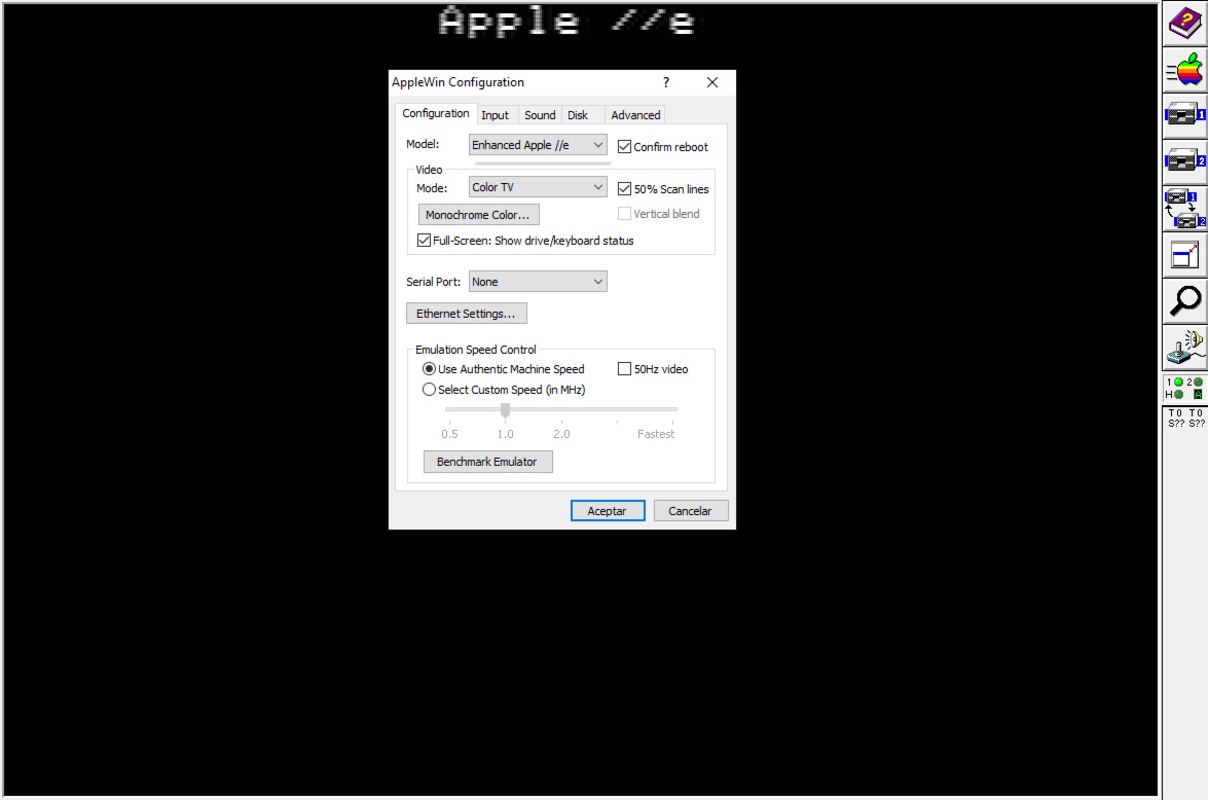Click the dialog's question mark help button
Image resolution: width=1208 pixels, height=800 pixels.
tap(666, 83)
